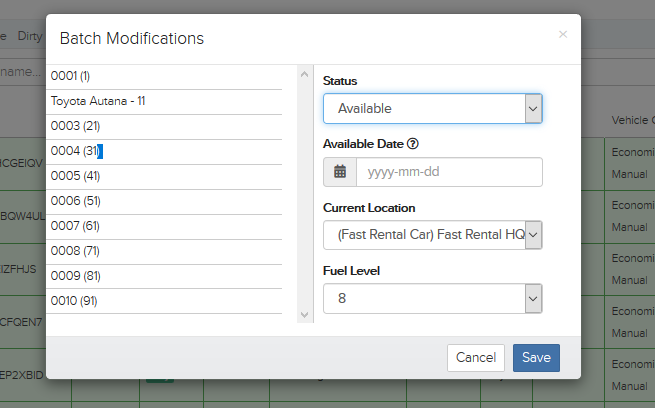Viewport: 655px width, 408px height.
Task: Click the Cancel button
Action: pos(476,358)
